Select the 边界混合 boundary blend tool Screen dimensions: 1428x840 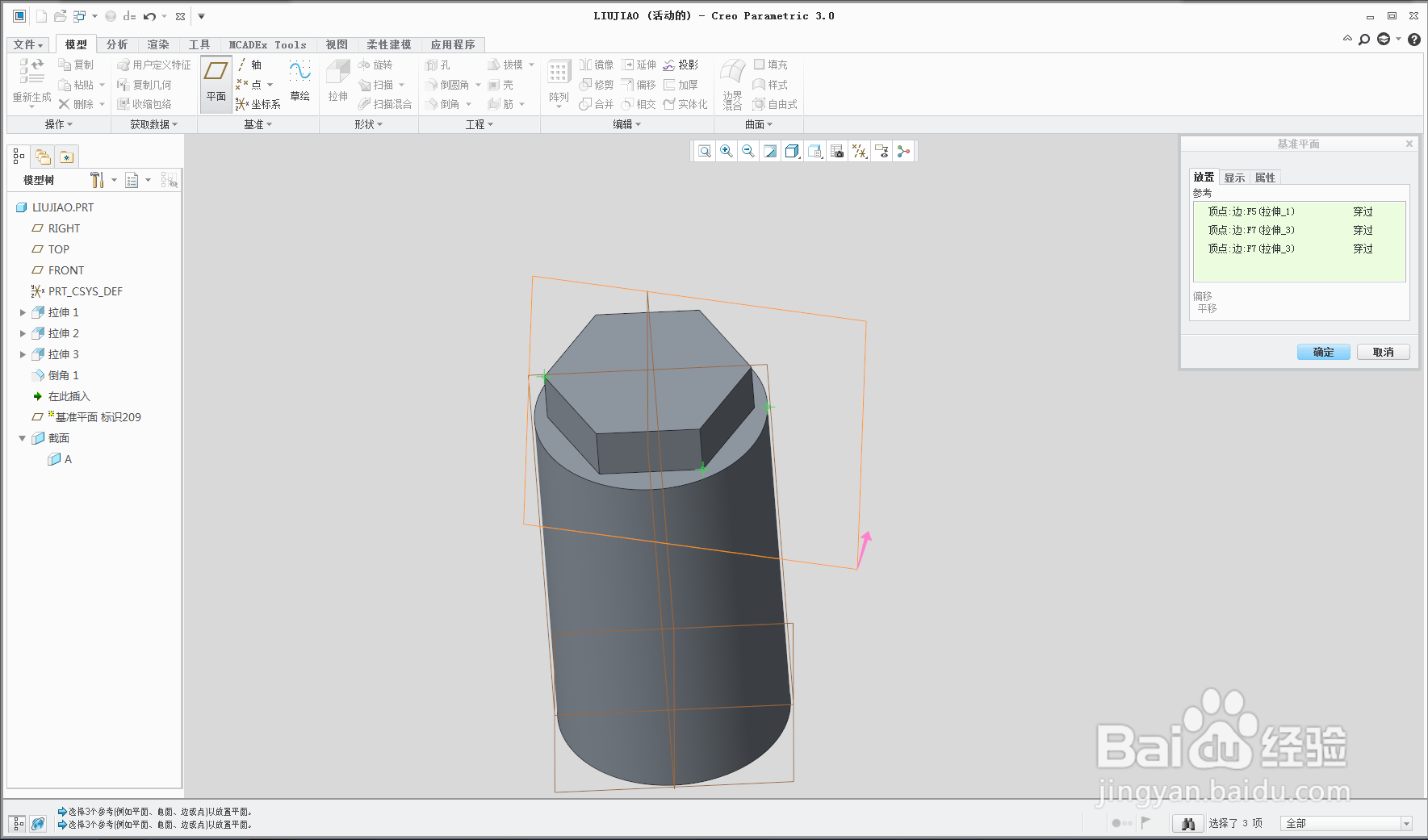tap(732, 84)
